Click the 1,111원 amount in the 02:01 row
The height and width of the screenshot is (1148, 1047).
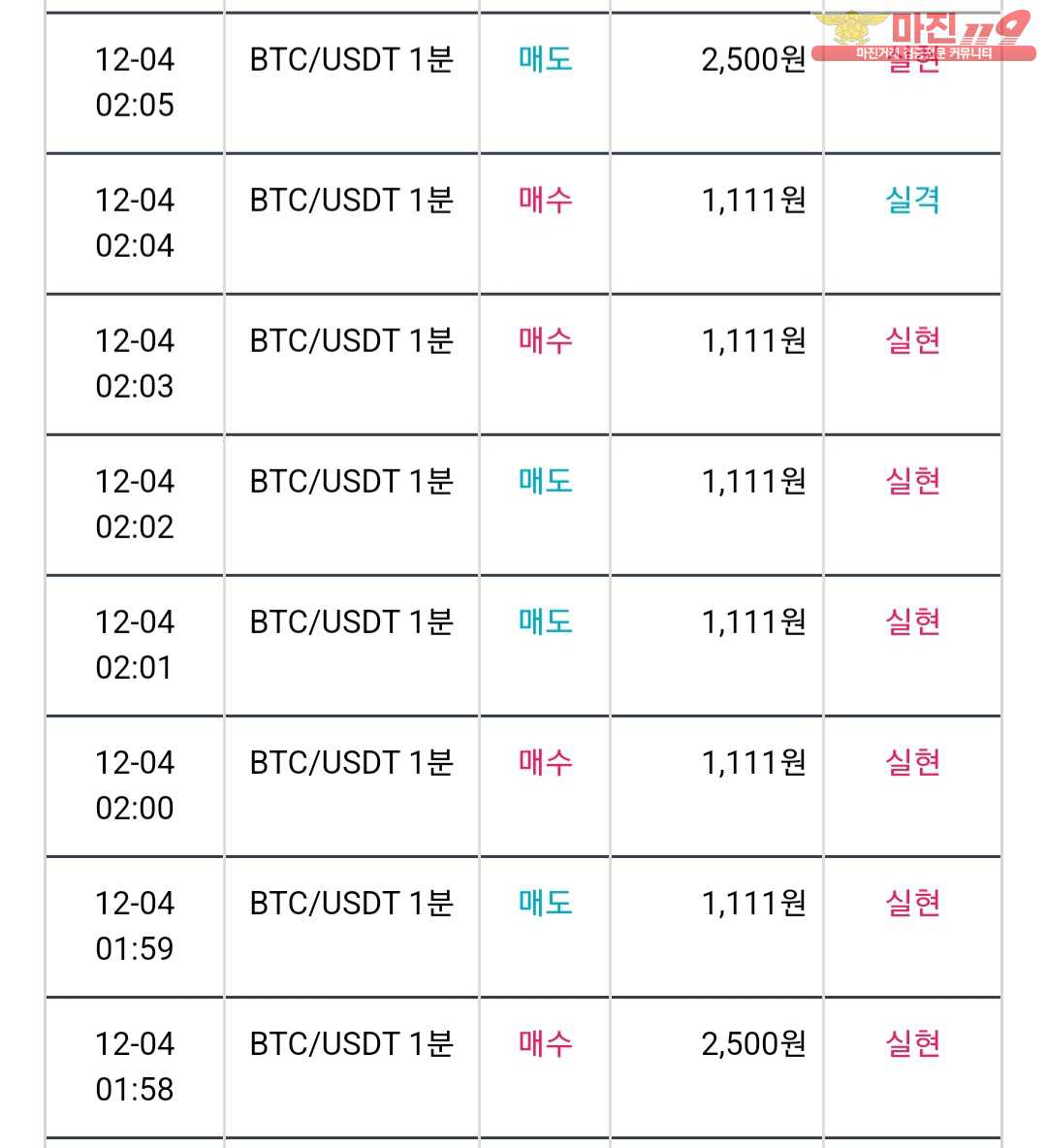point(753,622)
